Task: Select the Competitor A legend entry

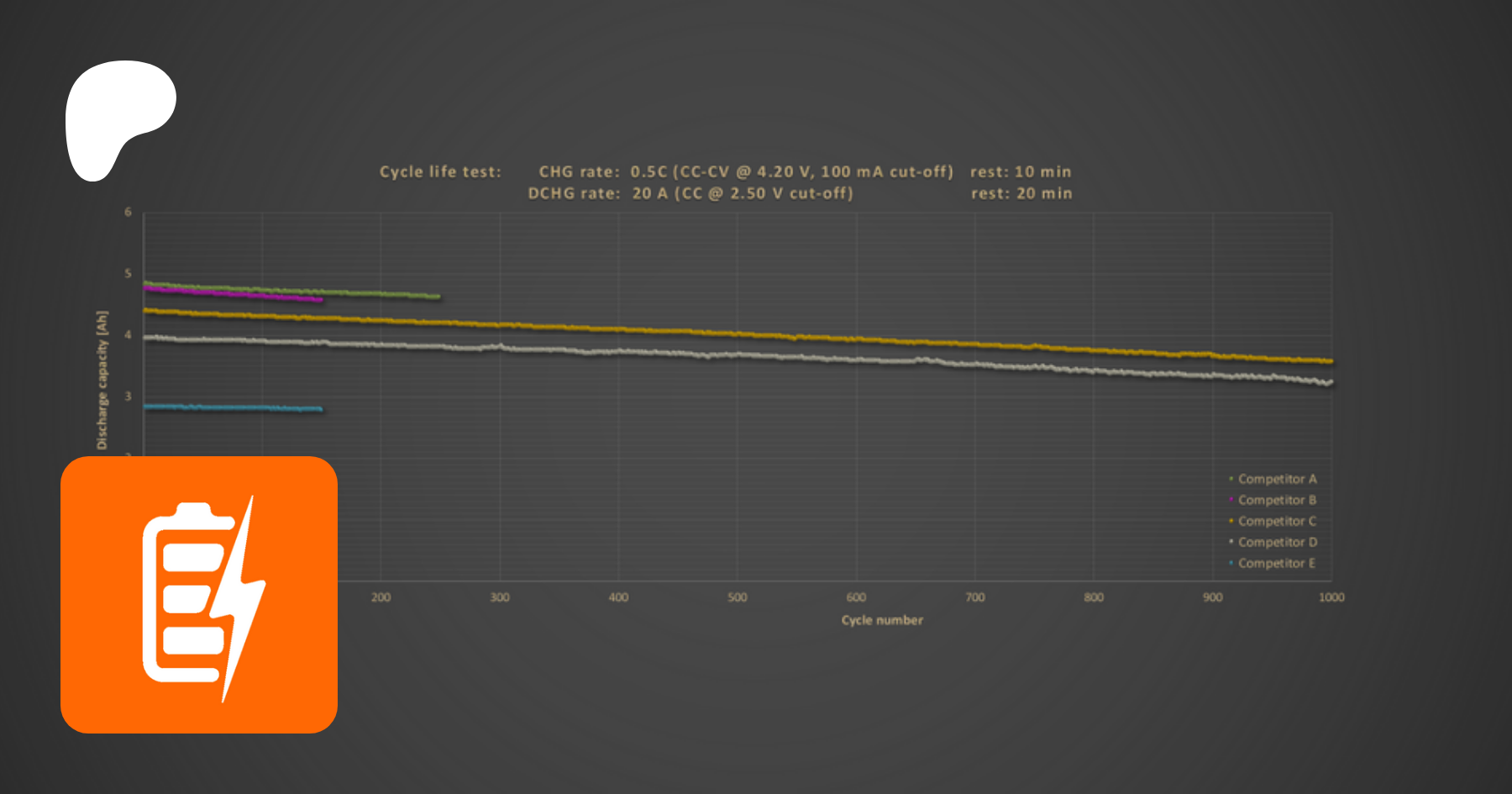Action: pos(1276,479)
